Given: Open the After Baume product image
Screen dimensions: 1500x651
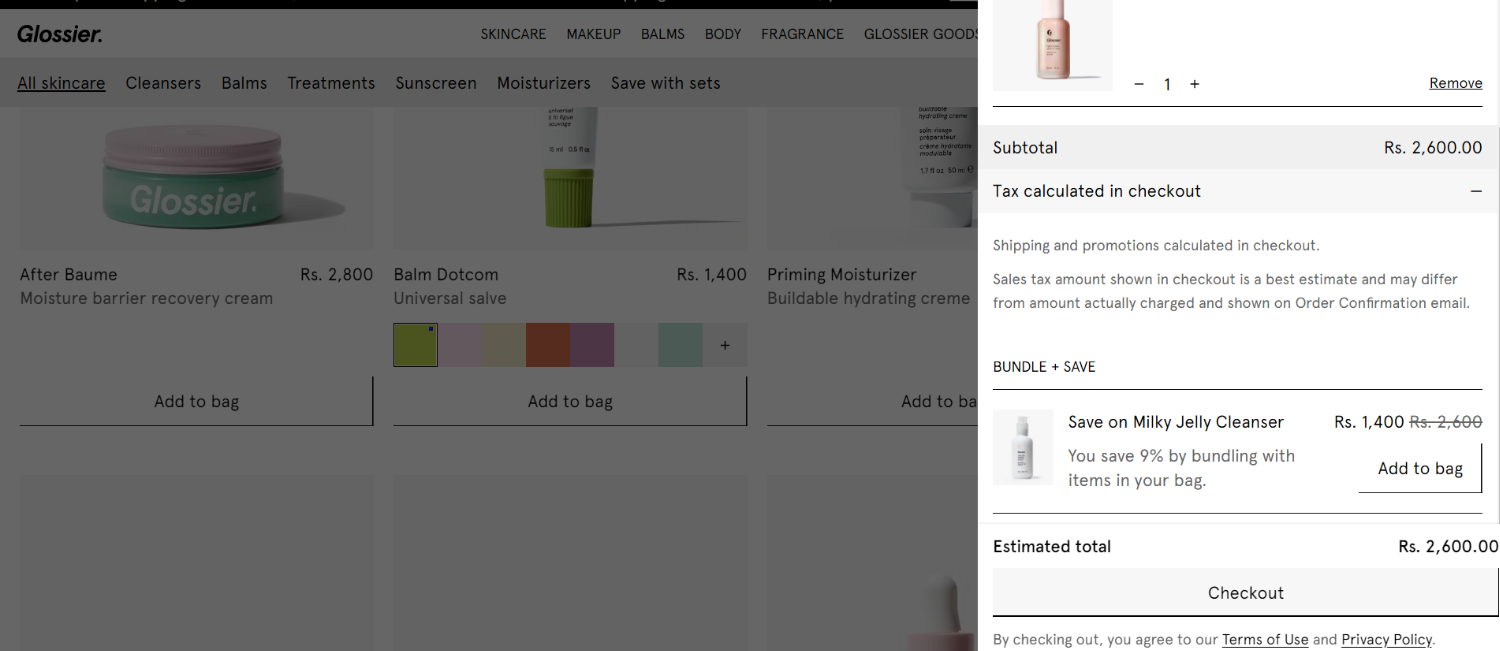Looking at the screenshot, I should pyautogui.click(x=197, y=178).
